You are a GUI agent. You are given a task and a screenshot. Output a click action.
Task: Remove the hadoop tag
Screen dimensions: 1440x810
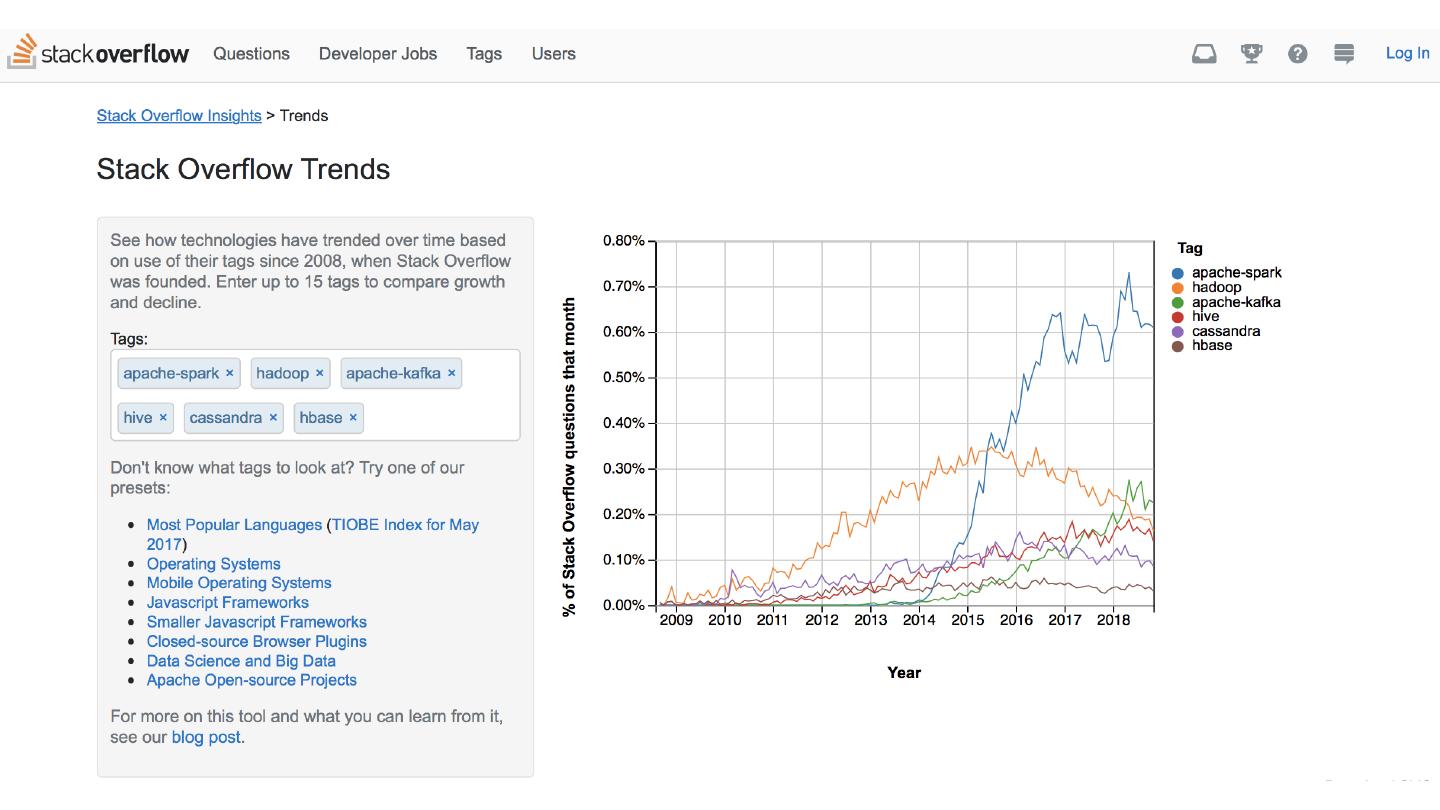click(x=319, y=373)
